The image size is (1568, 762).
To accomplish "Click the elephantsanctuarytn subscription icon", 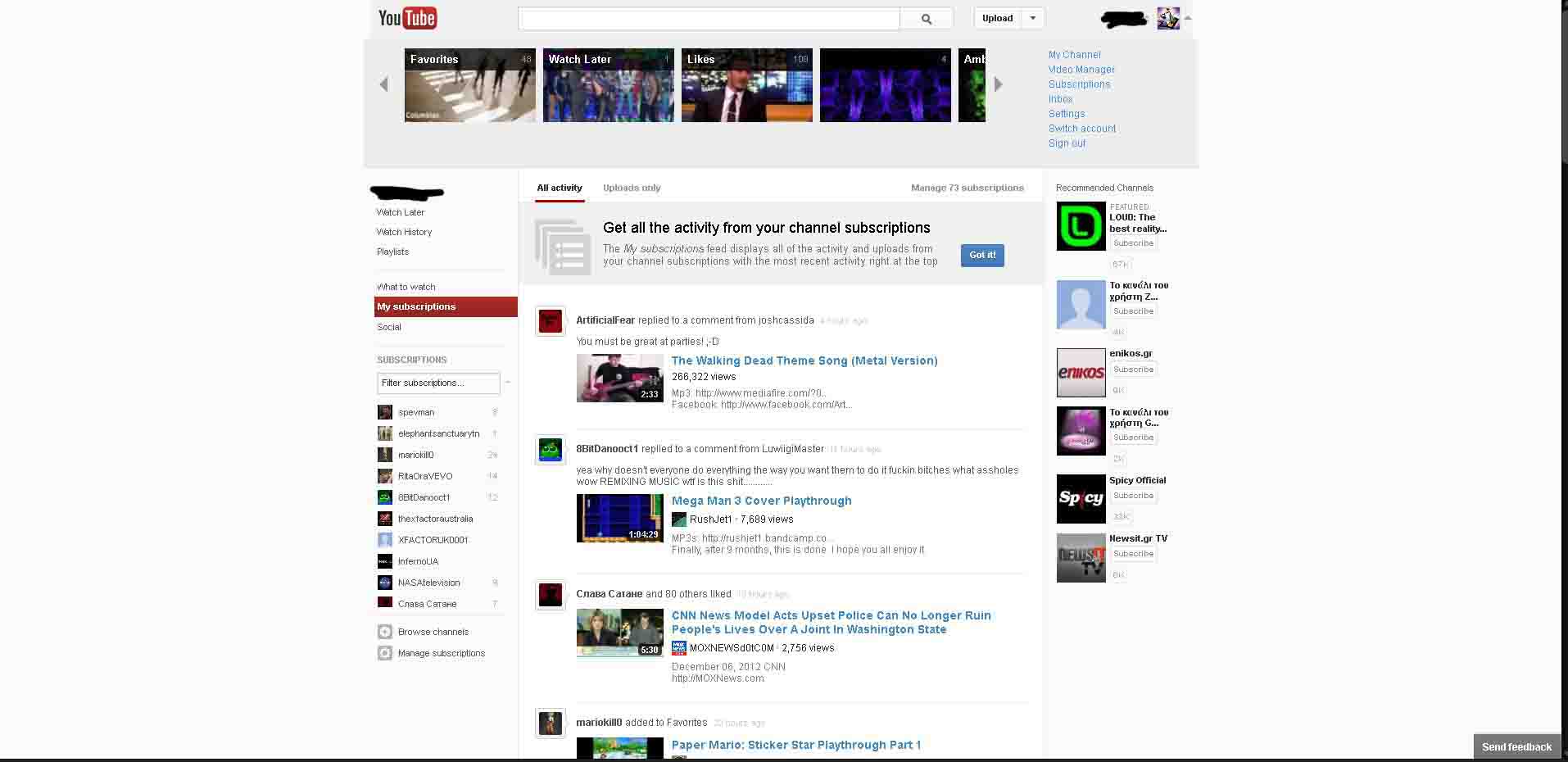I will (385, 433).
